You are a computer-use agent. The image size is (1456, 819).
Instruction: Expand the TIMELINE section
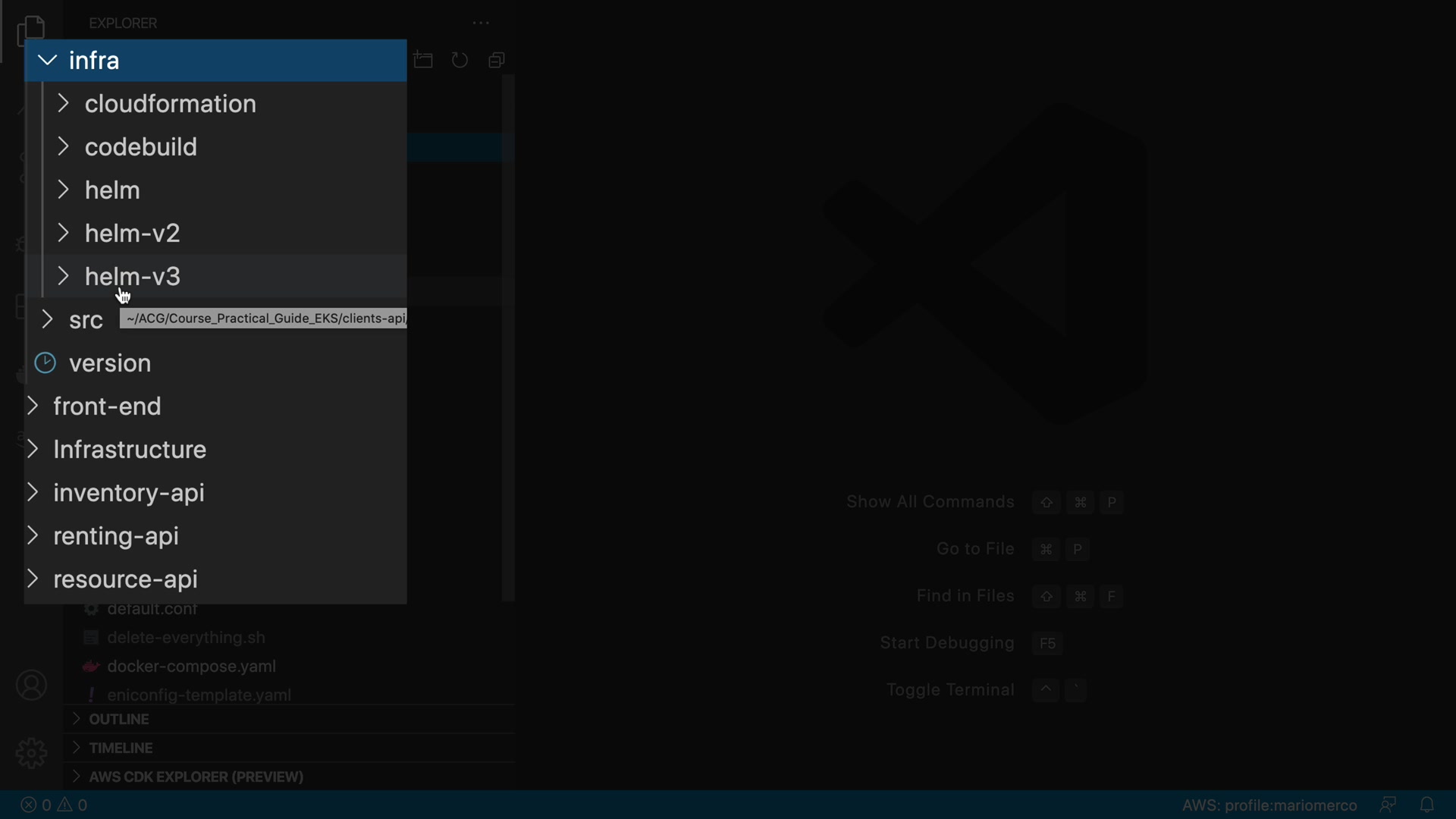121,748
